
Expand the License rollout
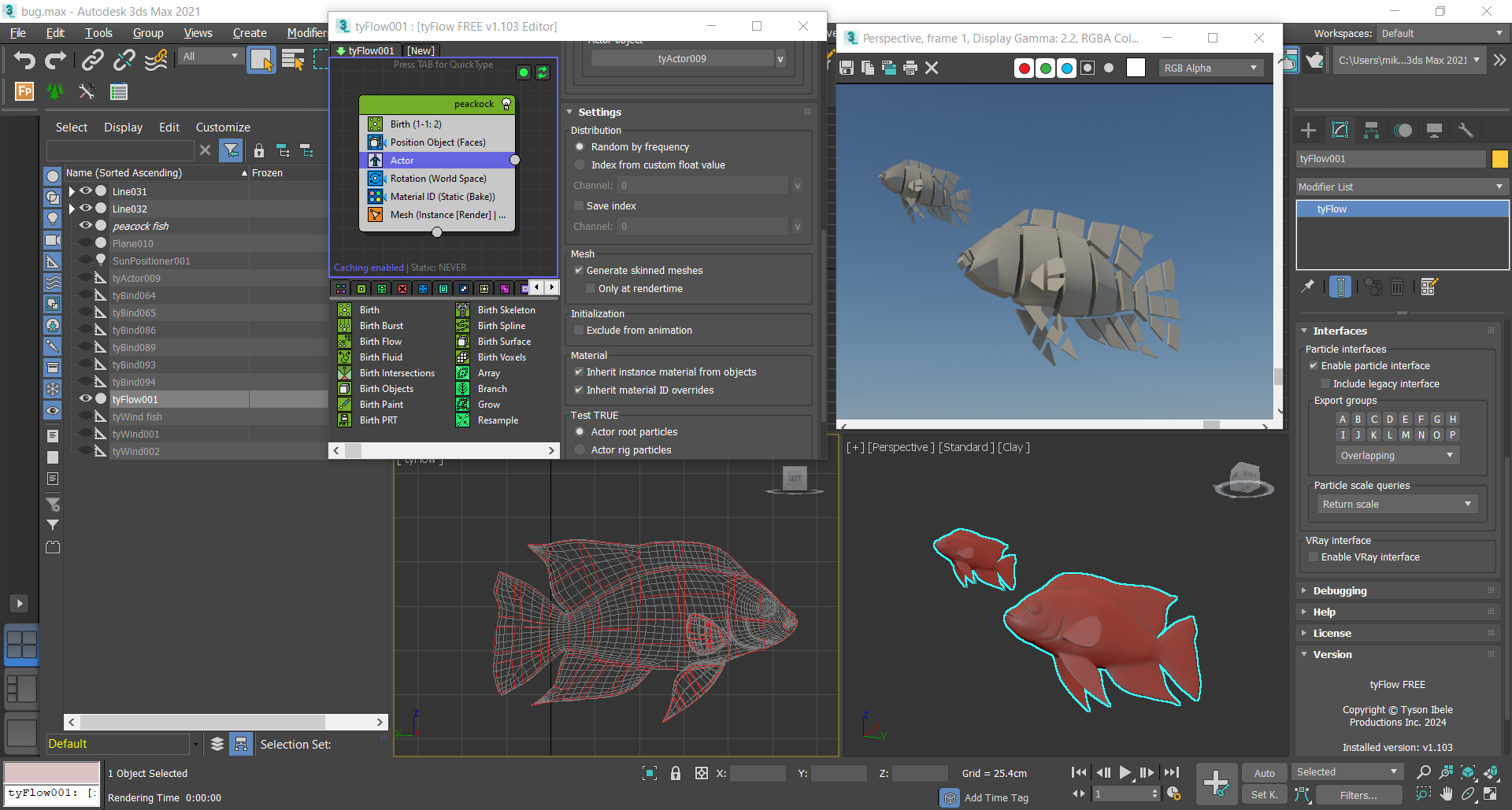(x=1332, y=633)
